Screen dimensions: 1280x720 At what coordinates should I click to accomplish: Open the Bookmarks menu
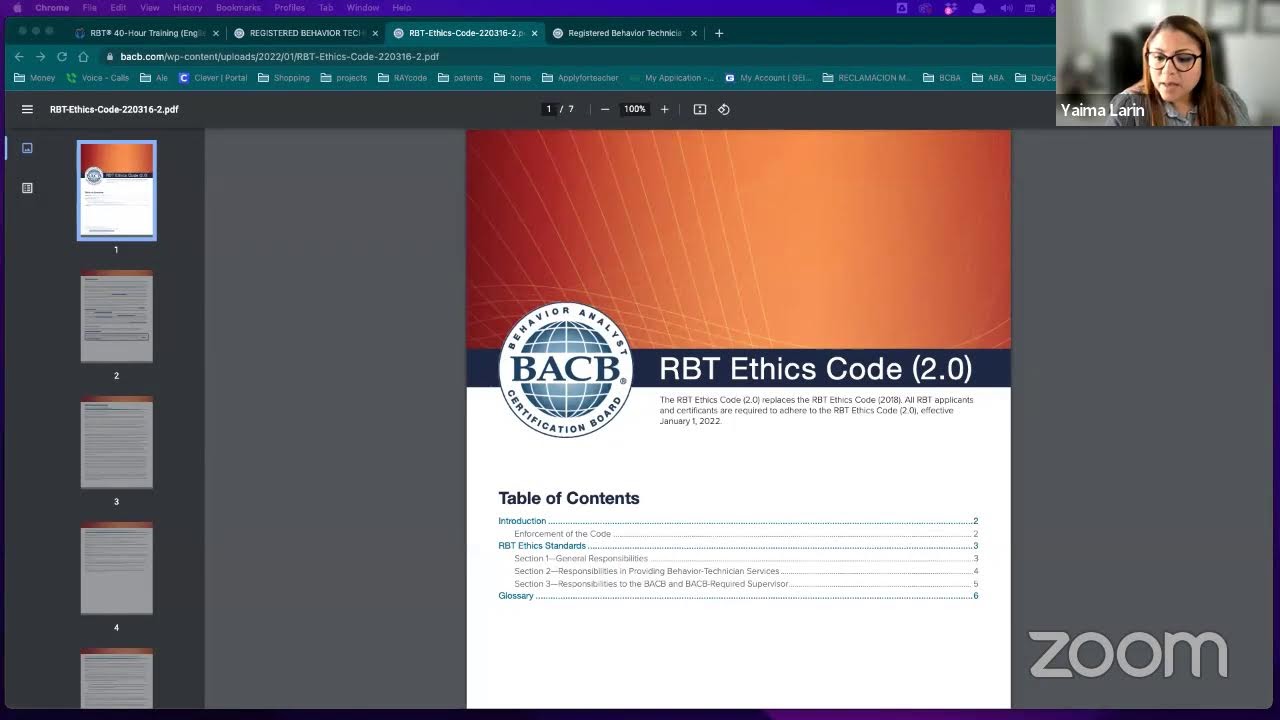tap(238, 8)
